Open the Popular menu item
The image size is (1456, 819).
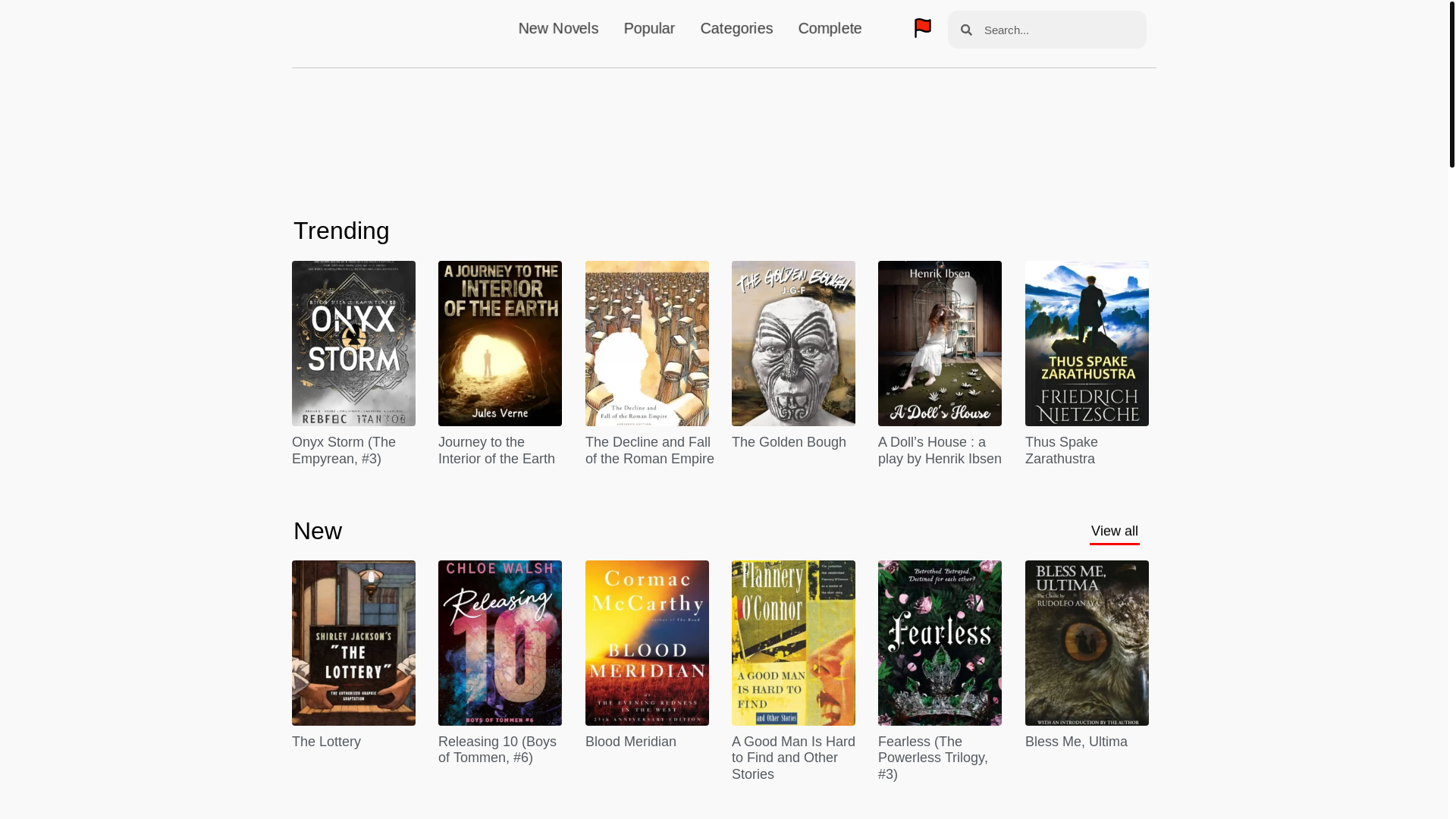(x=649, y=28)
